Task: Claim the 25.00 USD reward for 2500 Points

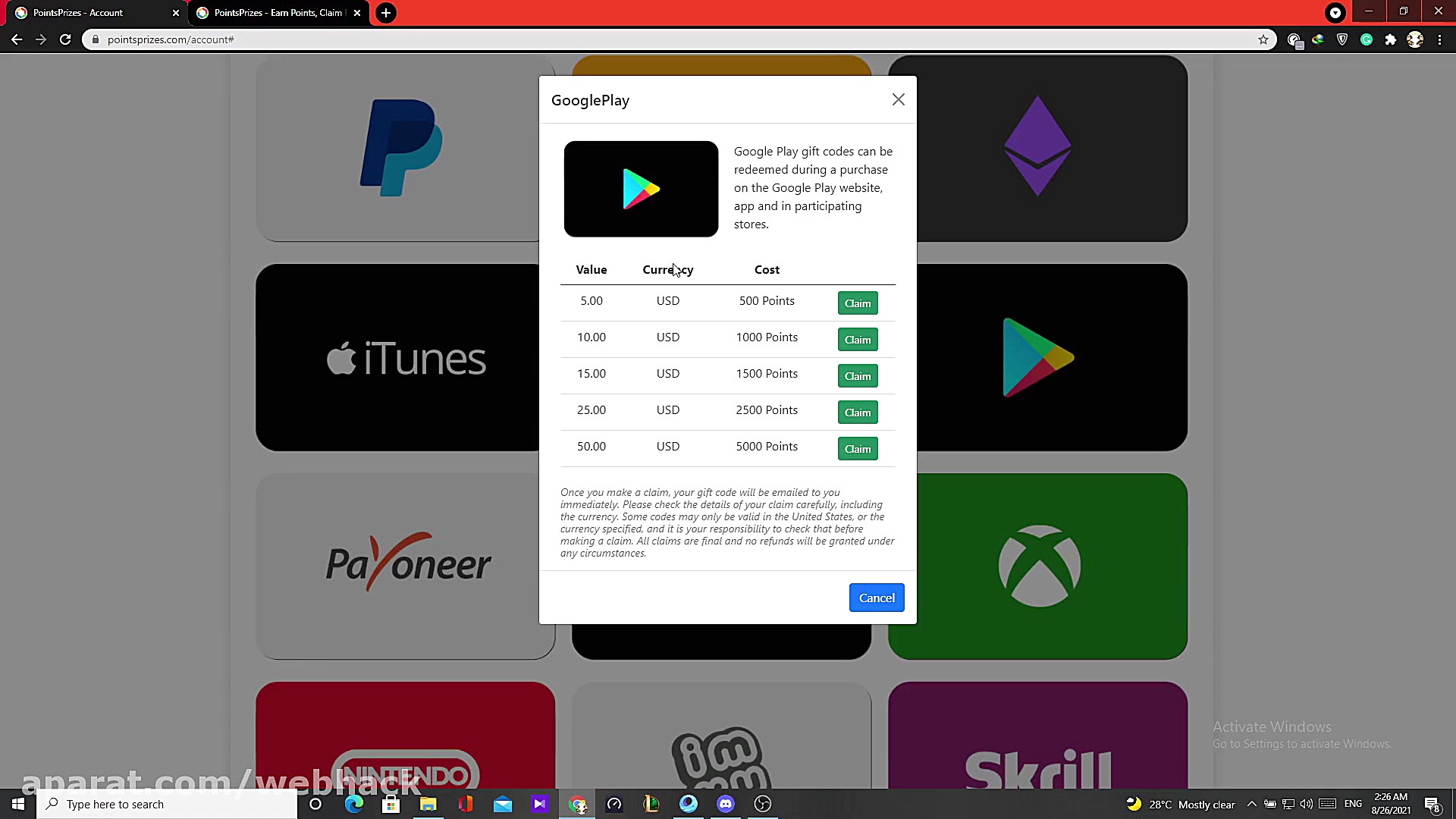Action: pos(858,413)
